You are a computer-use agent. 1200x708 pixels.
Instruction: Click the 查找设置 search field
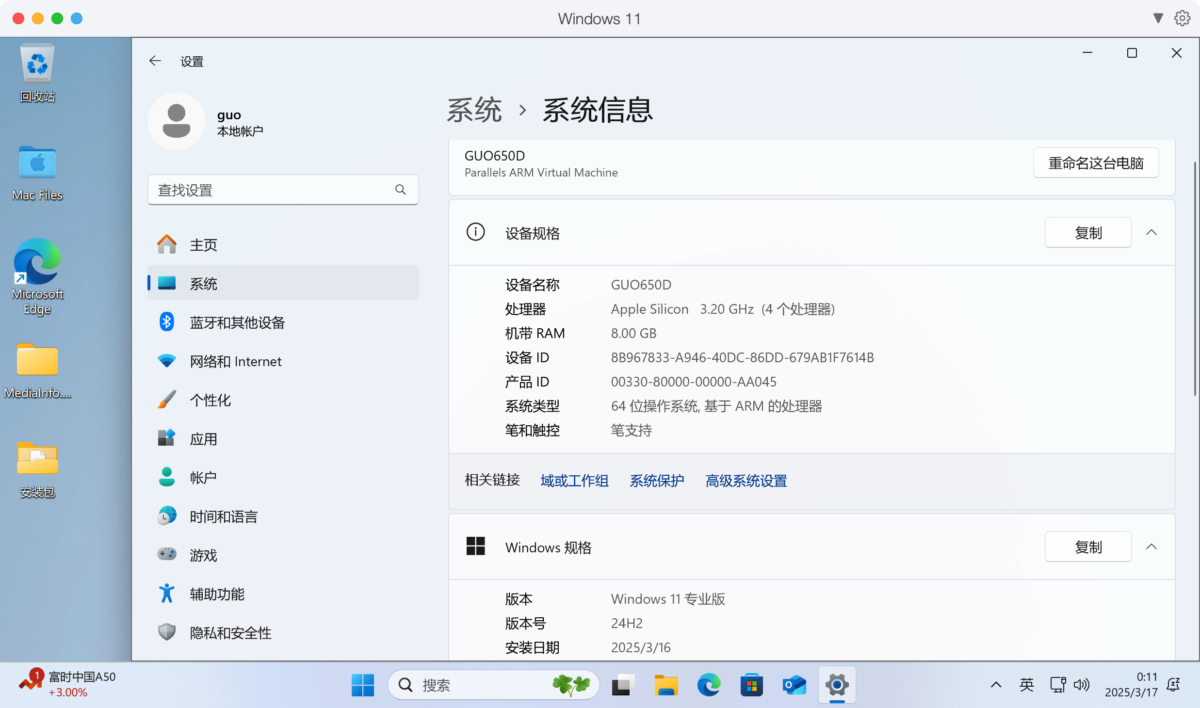click(283, 190)
